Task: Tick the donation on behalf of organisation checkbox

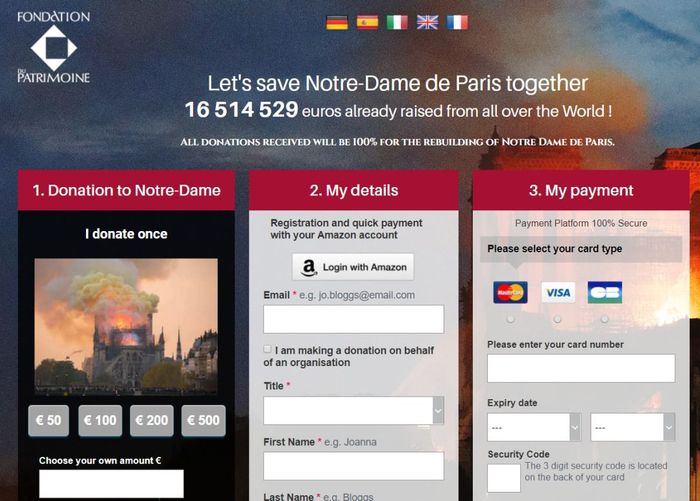Action: tap(267, 349)
